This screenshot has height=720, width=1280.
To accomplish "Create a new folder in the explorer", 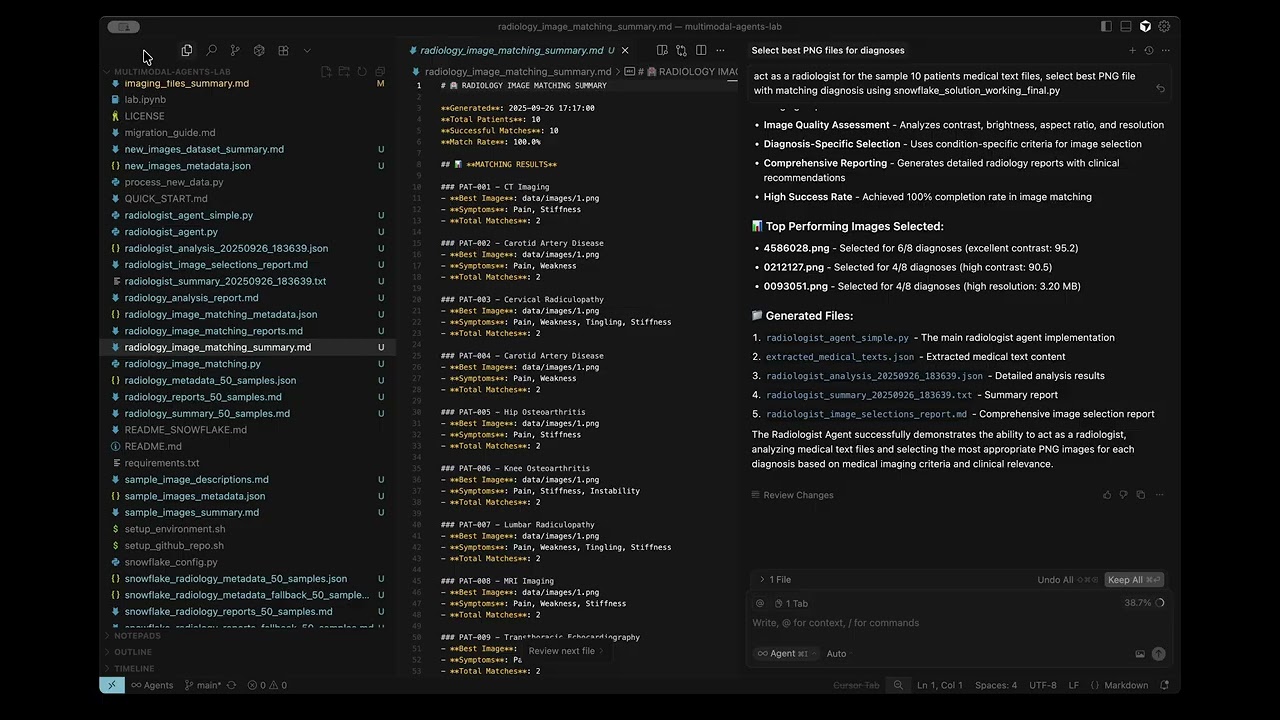I will coord(344,72).
